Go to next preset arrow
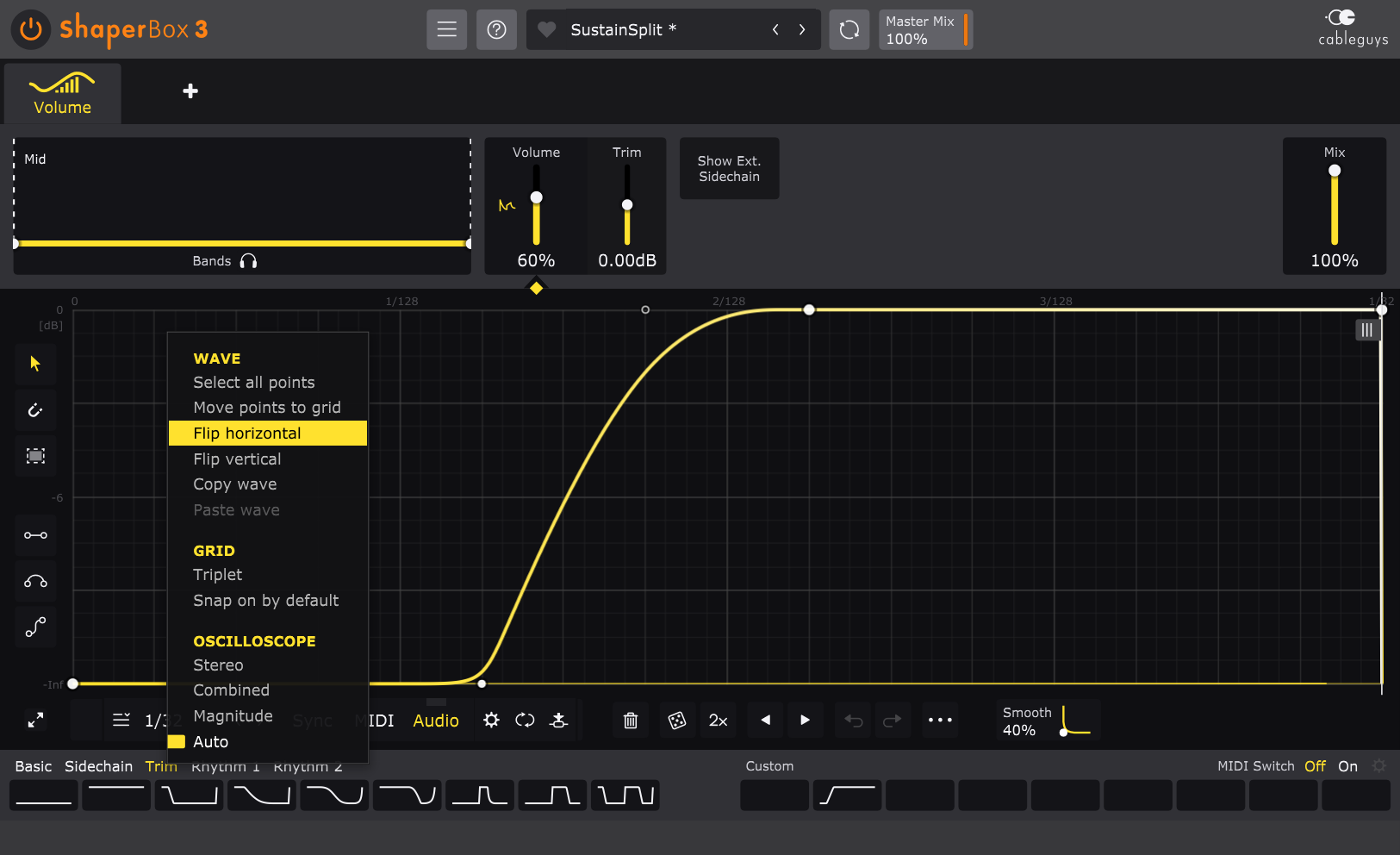Screen dimensions: 1400x855 click(802, 29)
